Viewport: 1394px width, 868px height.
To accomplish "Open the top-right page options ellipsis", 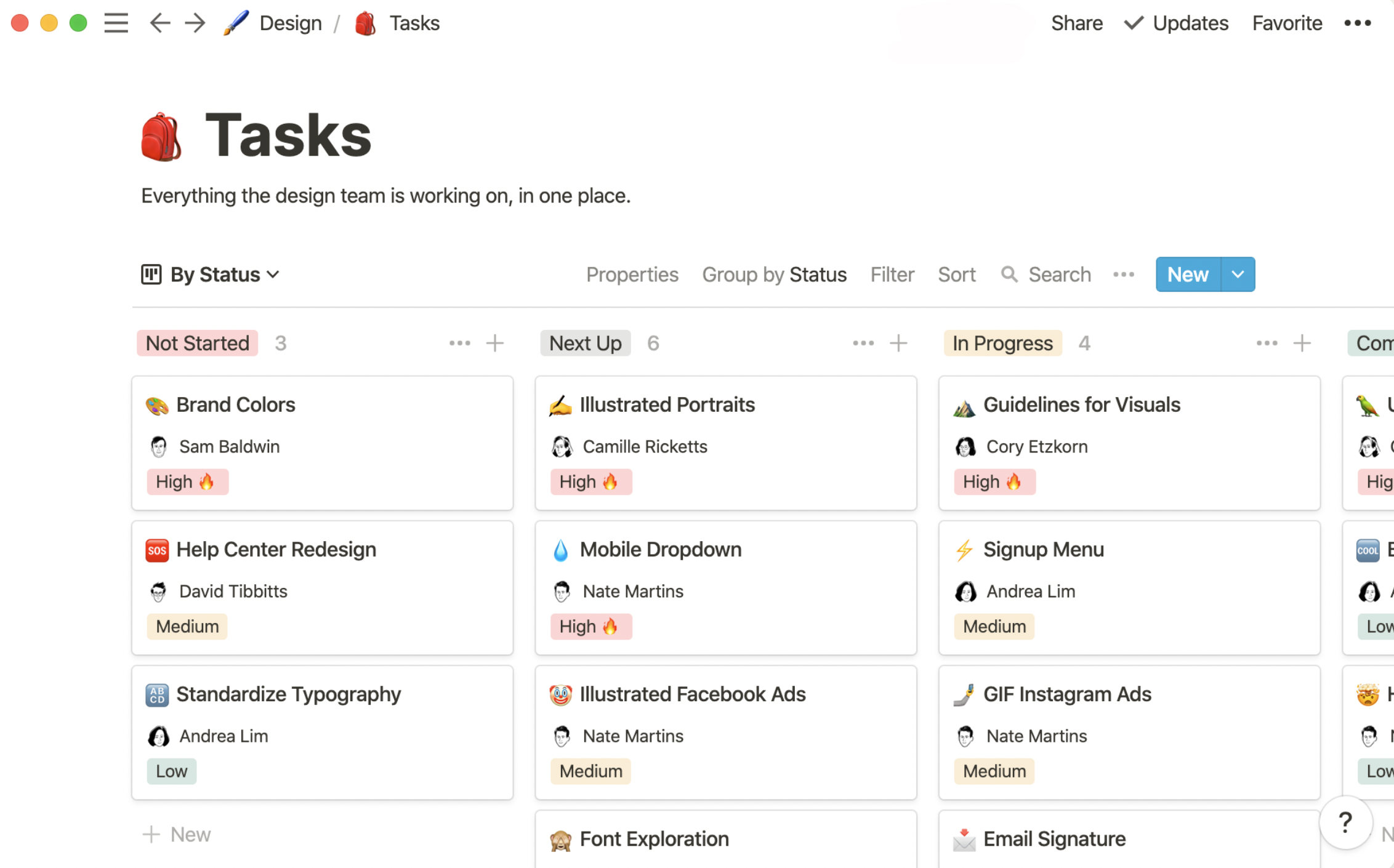I will click(x=1357, y=23).
